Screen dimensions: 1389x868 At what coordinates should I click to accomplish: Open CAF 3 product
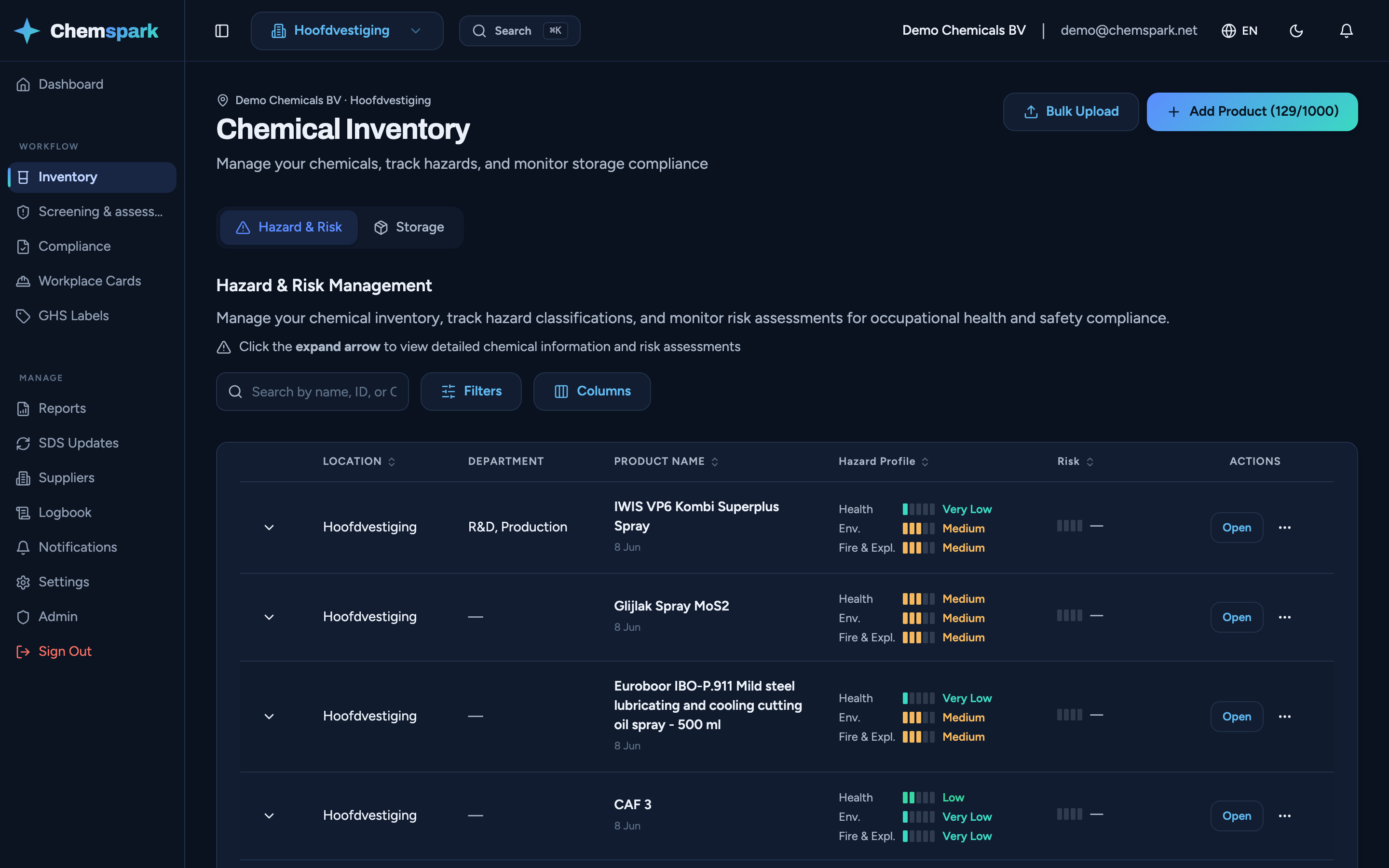(x=1236, y=816)
